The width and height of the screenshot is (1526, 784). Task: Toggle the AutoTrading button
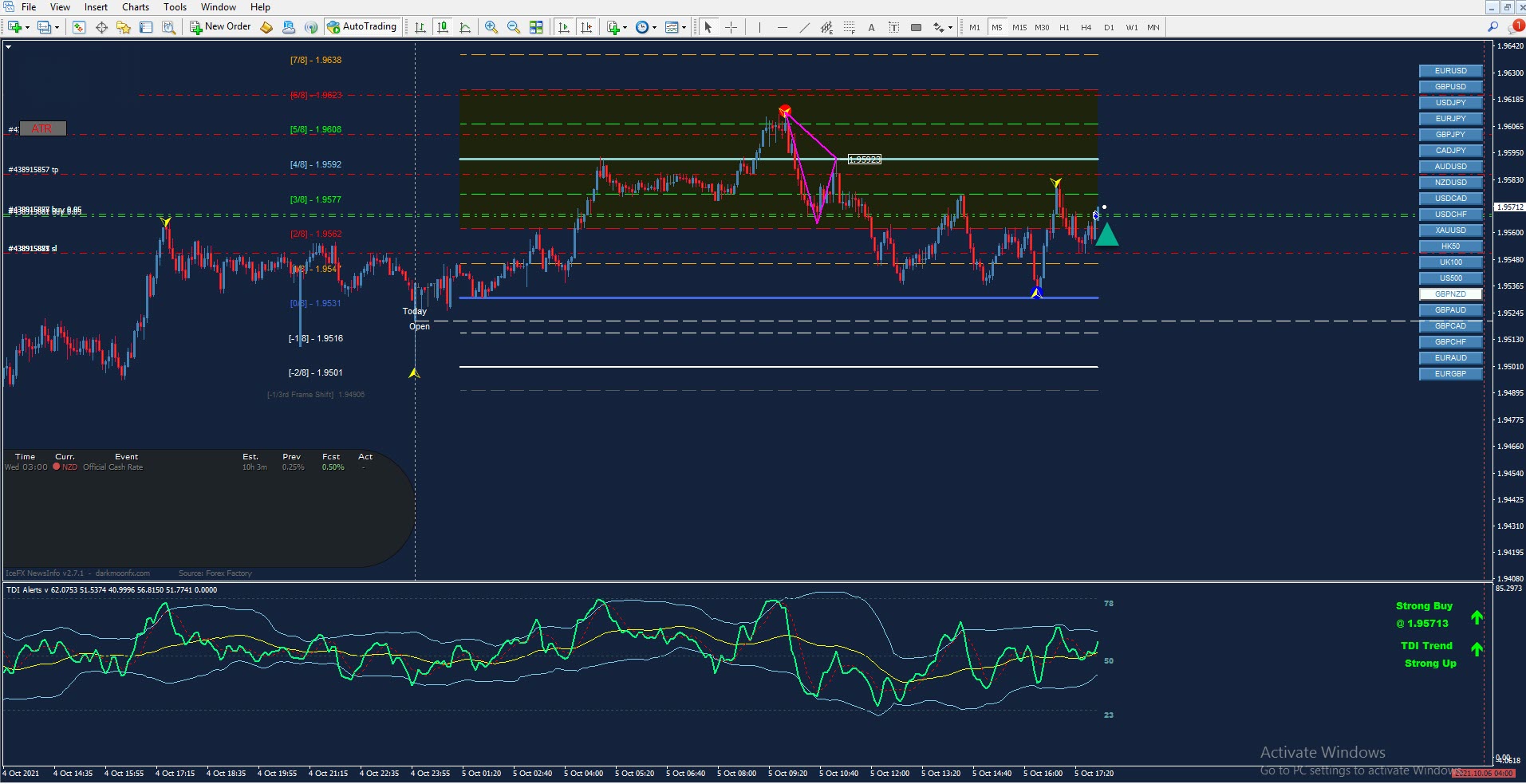[x=361, y=27]
